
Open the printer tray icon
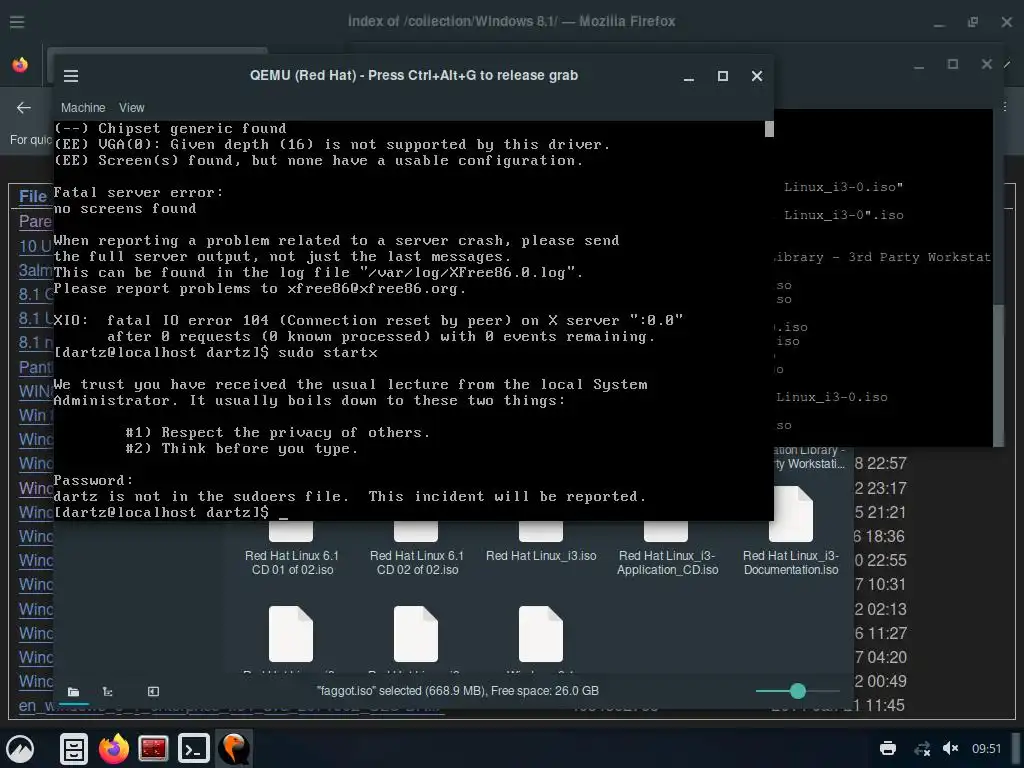888,748
